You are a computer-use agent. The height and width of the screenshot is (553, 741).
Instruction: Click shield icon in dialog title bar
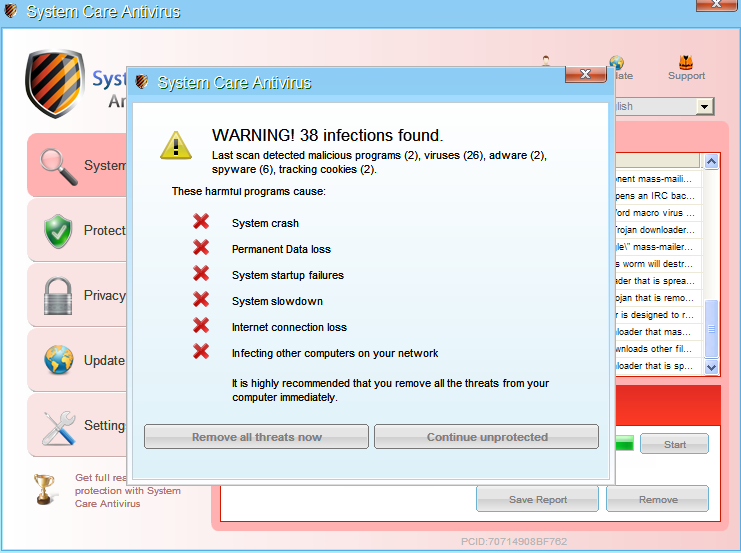(x=141, y=82)
